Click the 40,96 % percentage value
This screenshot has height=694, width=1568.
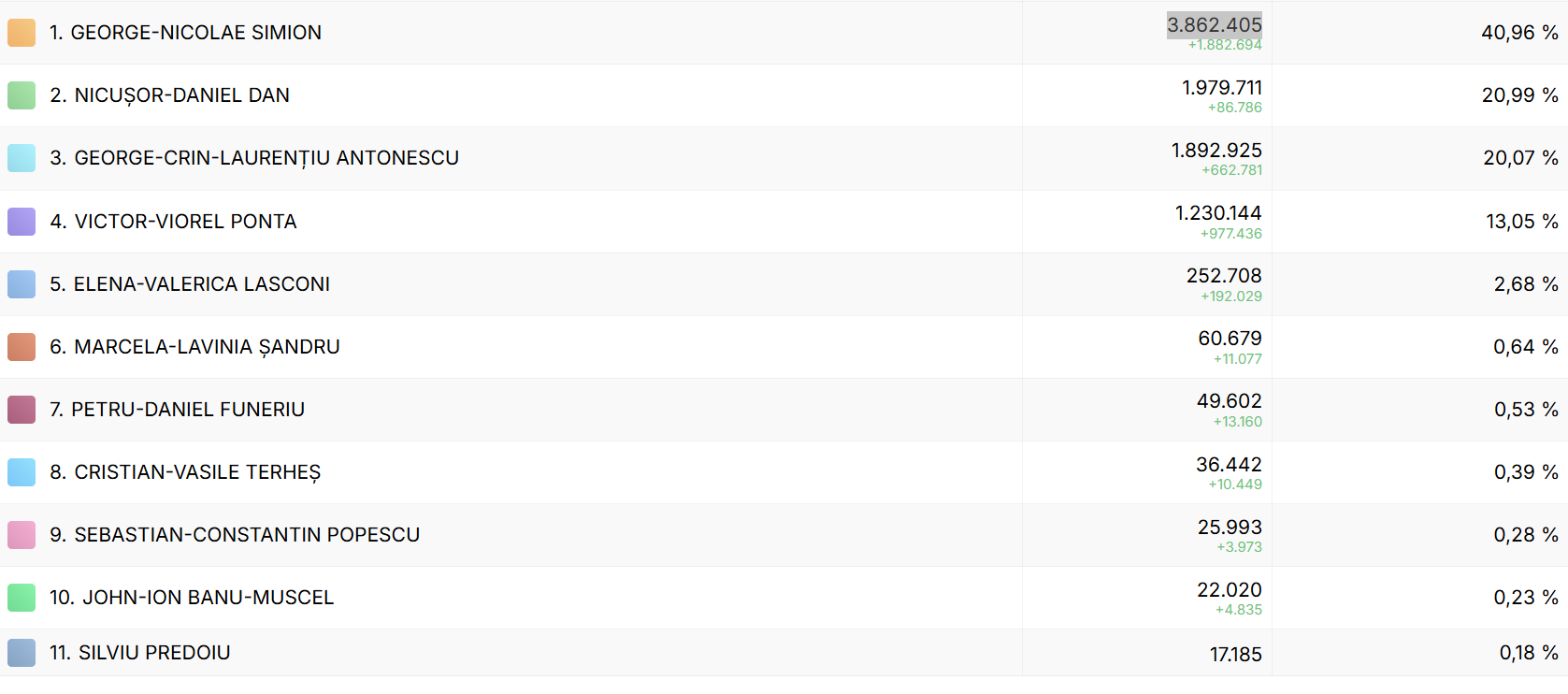[1518, 33]
